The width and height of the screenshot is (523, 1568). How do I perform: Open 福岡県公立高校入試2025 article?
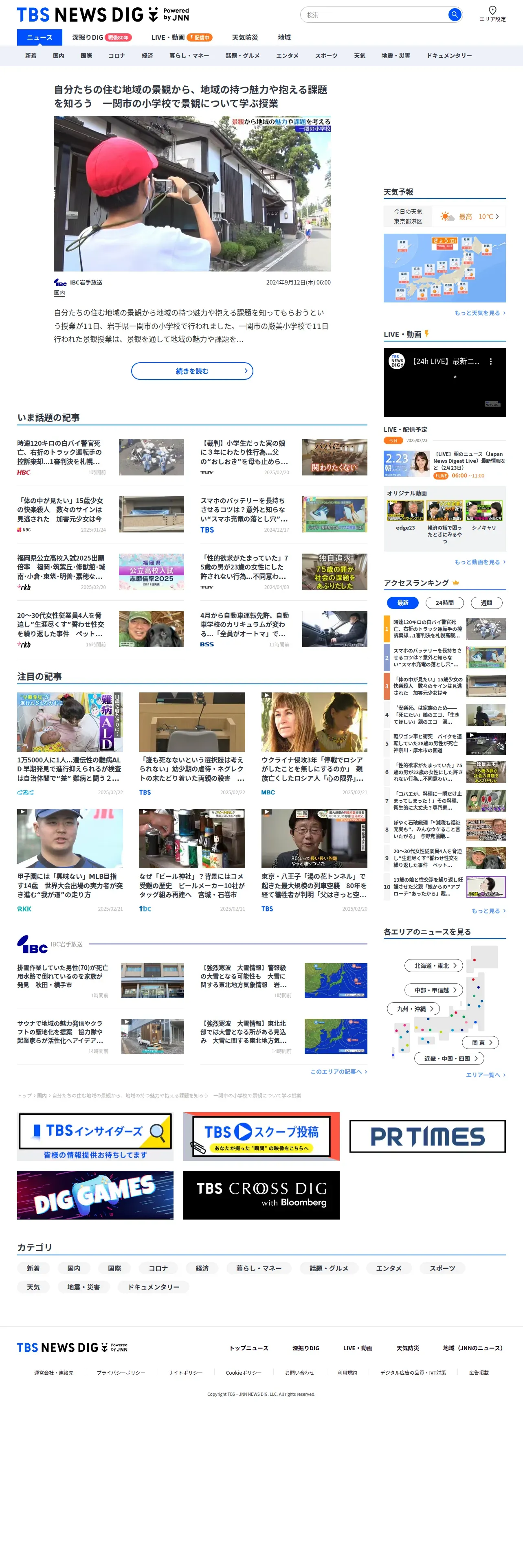pos(101,571)
